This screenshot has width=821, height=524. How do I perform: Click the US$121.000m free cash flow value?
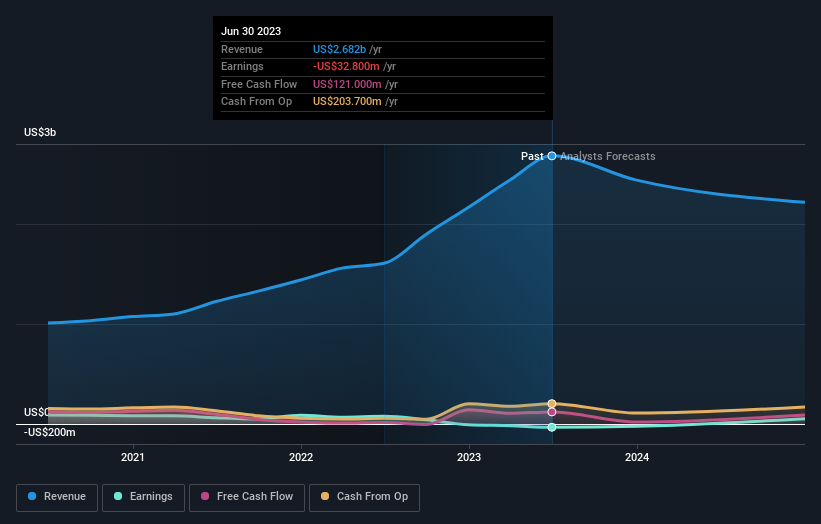click(x=347, y=84)
